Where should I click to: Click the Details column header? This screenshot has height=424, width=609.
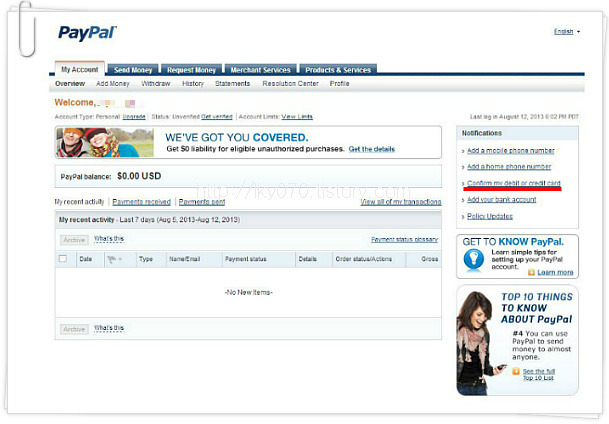click(x=308, y=259)
